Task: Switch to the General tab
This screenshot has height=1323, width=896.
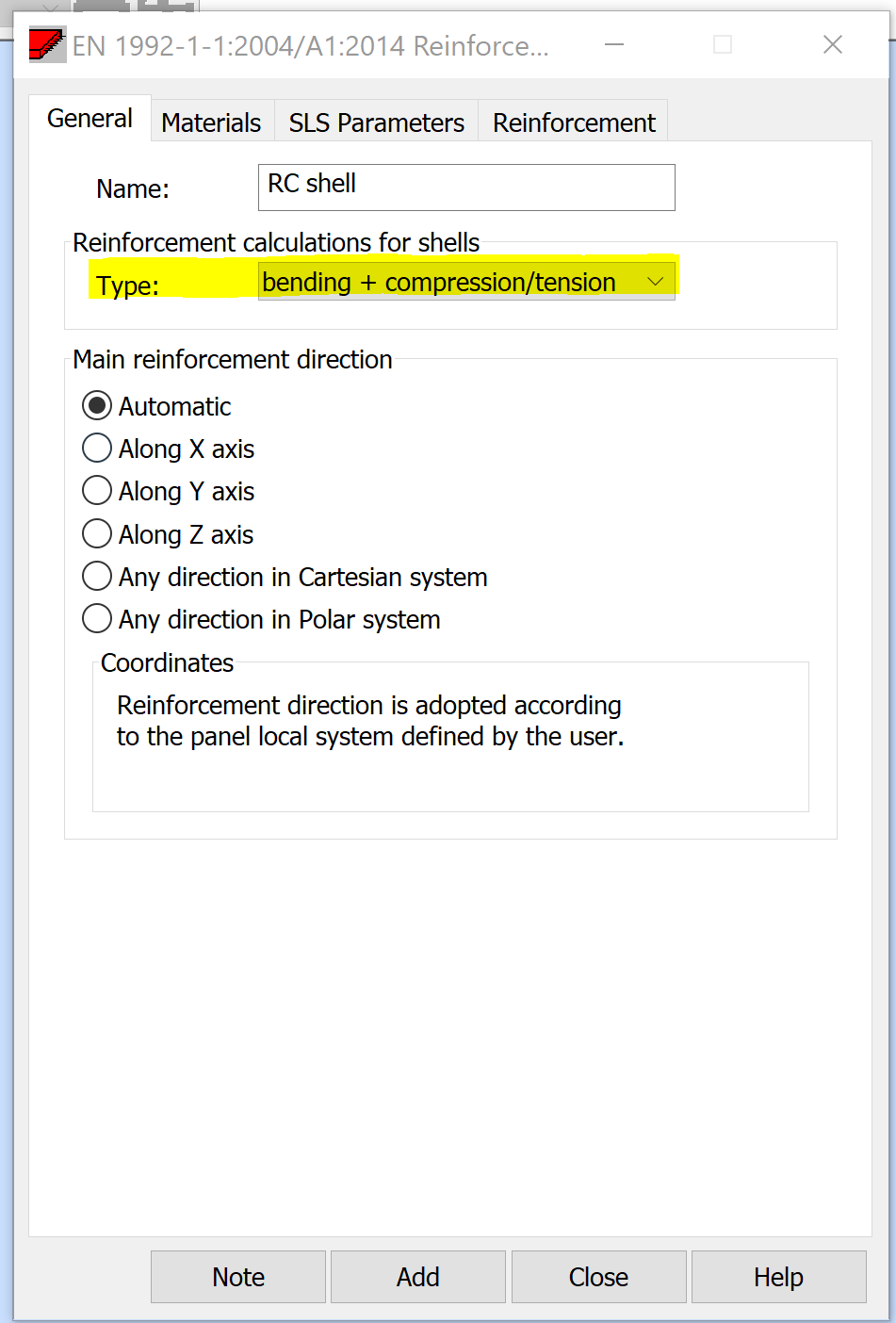Action: pos(90,119)
